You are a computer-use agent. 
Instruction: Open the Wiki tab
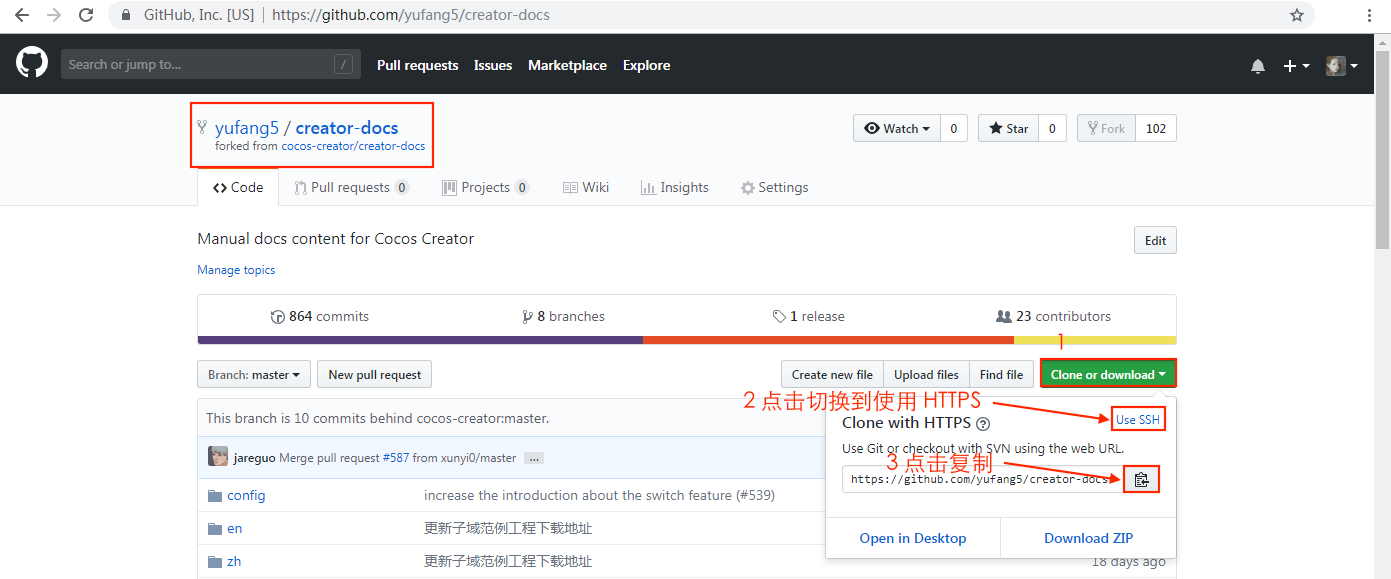[x=586, y=187]
